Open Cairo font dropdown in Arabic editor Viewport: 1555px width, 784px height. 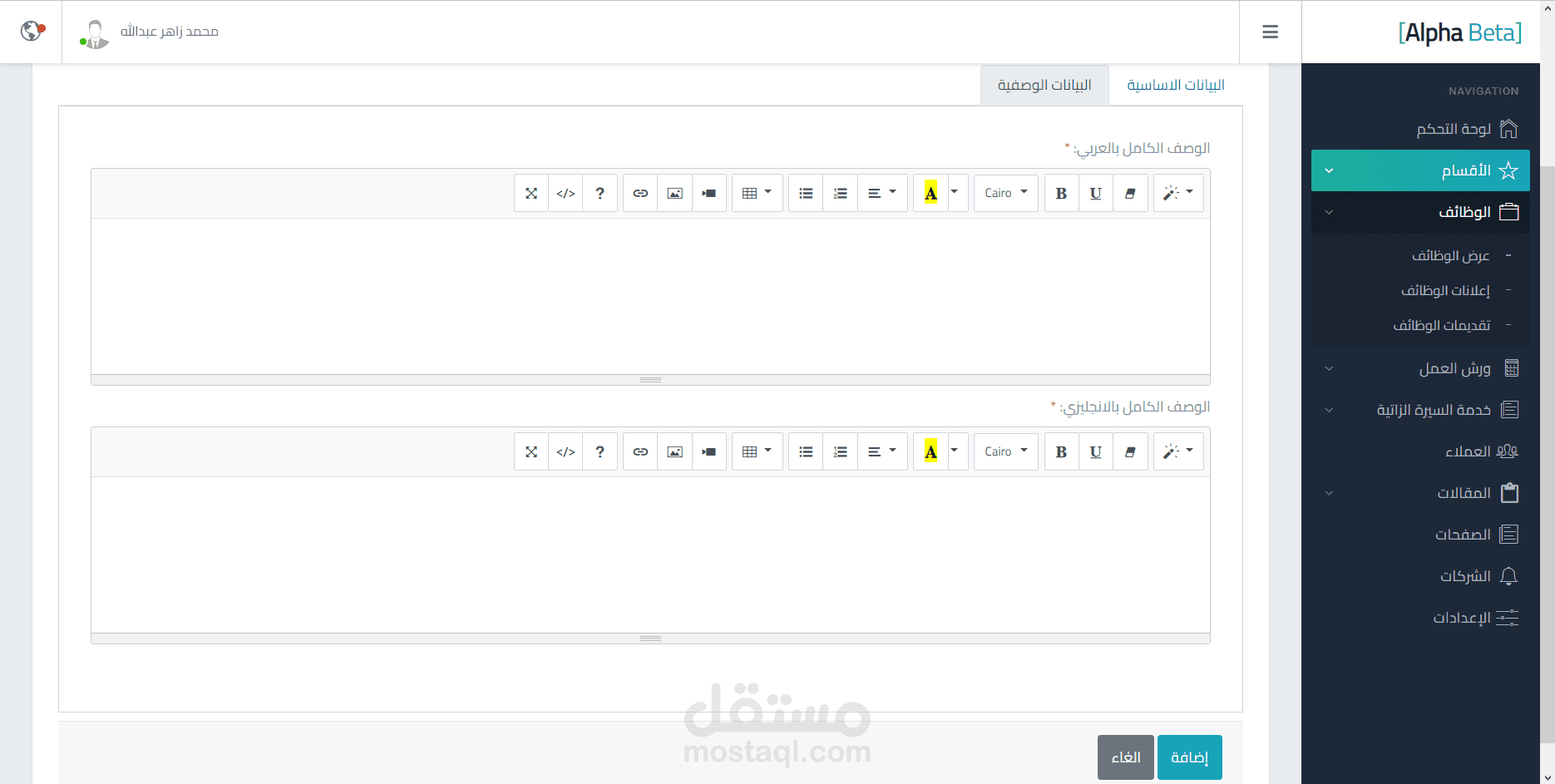click(1006, 193)
